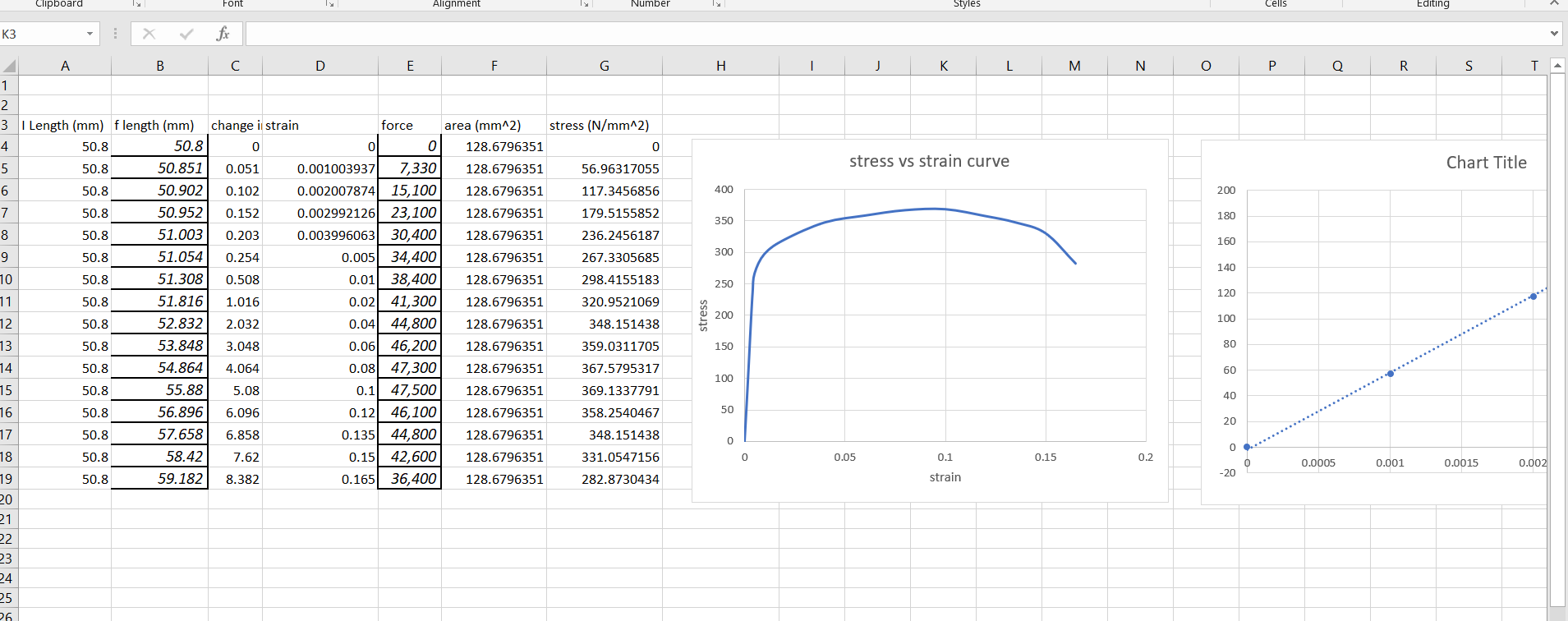
Task: Click the 'stress' vertical axis title
Action: coord(703,315)
